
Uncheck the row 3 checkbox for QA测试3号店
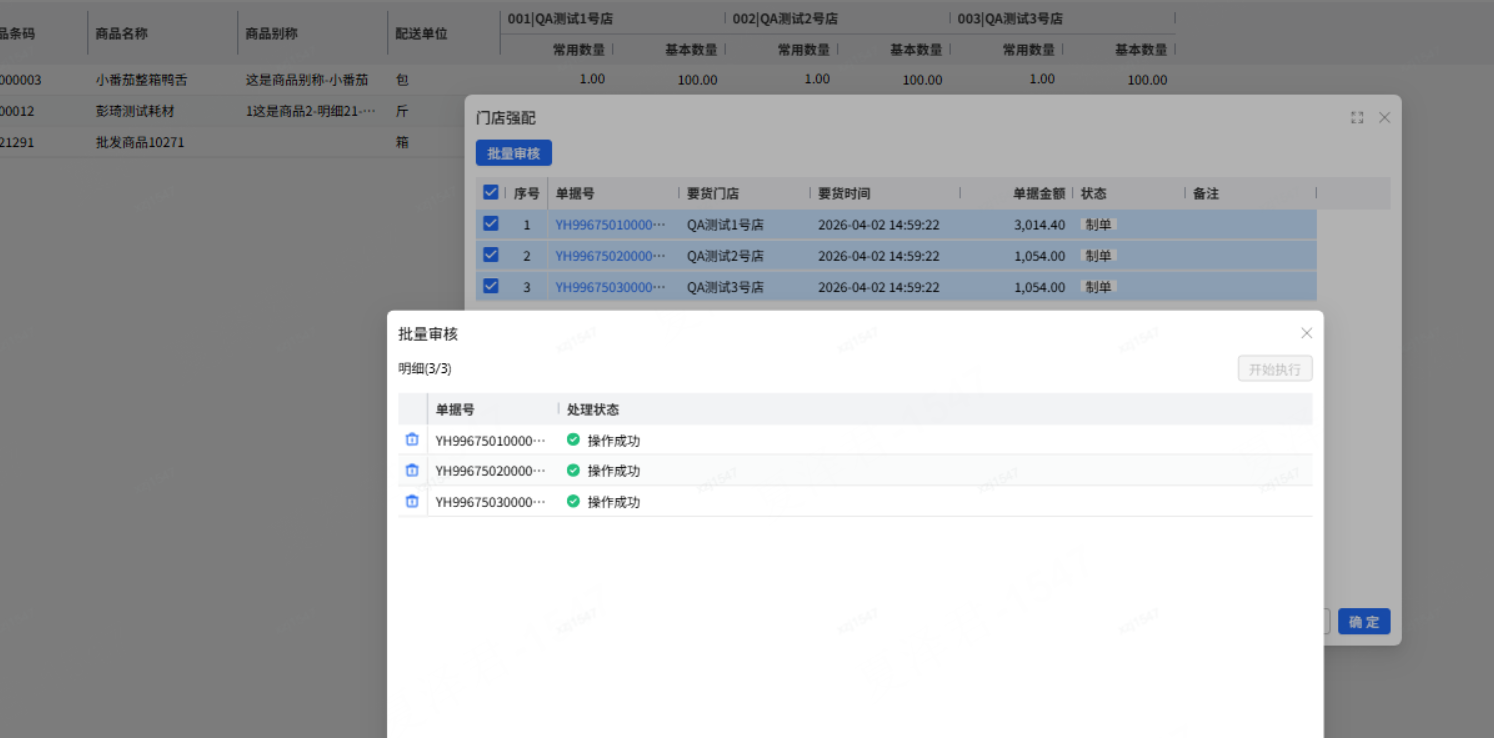pos(490,286)
